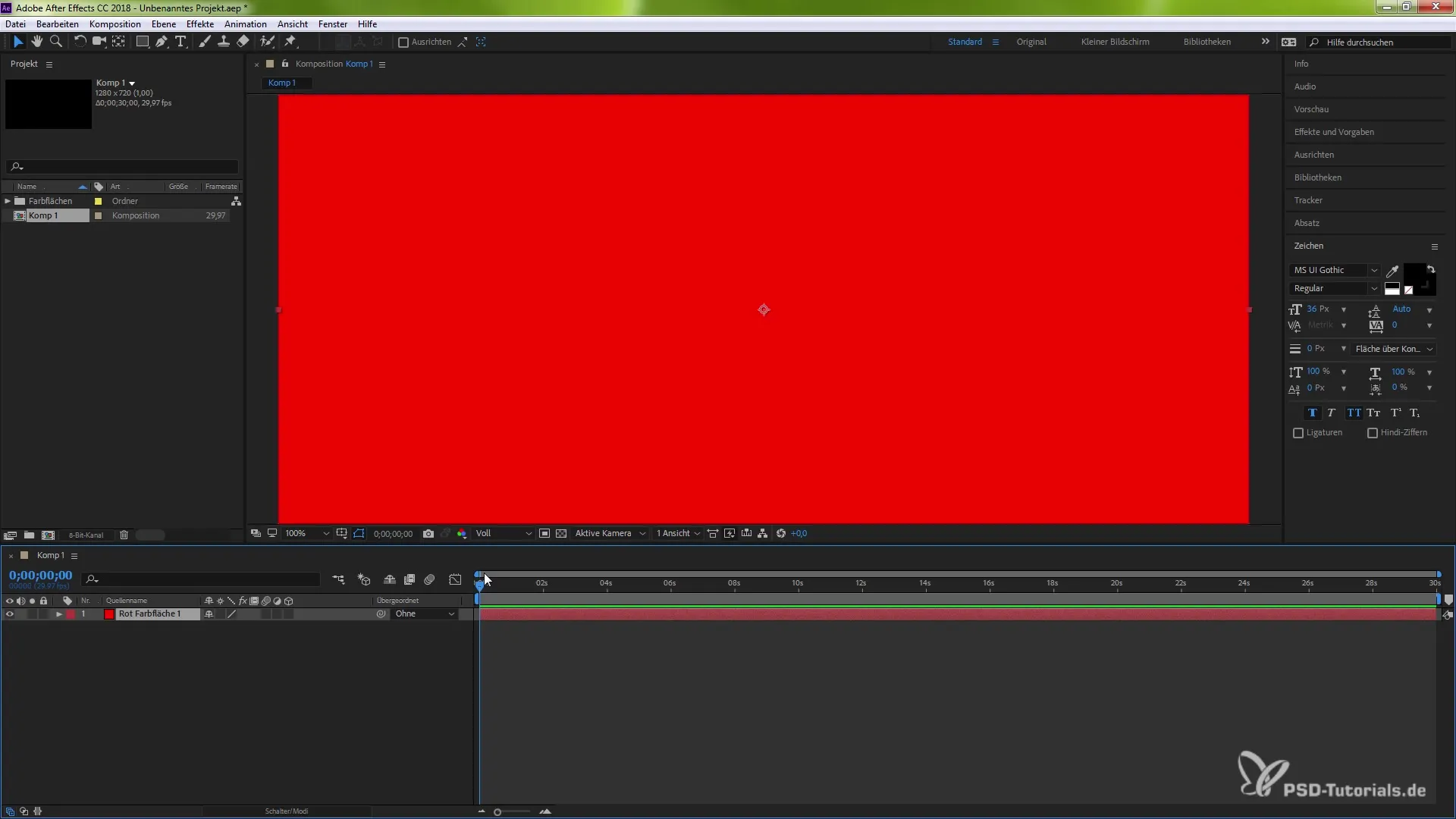Open the Effekte und Vorgaben panel

(1334, 132)
